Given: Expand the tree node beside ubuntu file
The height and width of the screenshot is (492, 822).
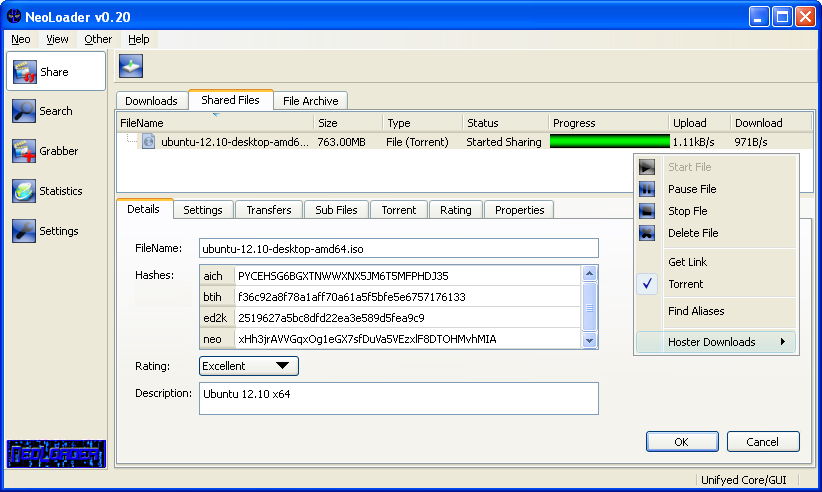Looking at the screenshot, I should click(131, 140).
